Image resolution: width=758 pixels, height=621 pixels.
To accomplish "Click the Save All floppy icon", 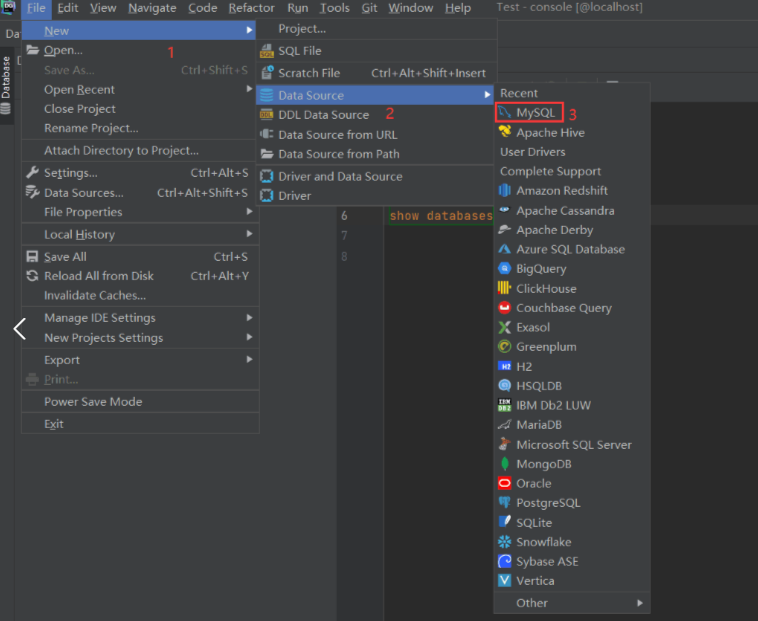I will click(x=32, y=257).
